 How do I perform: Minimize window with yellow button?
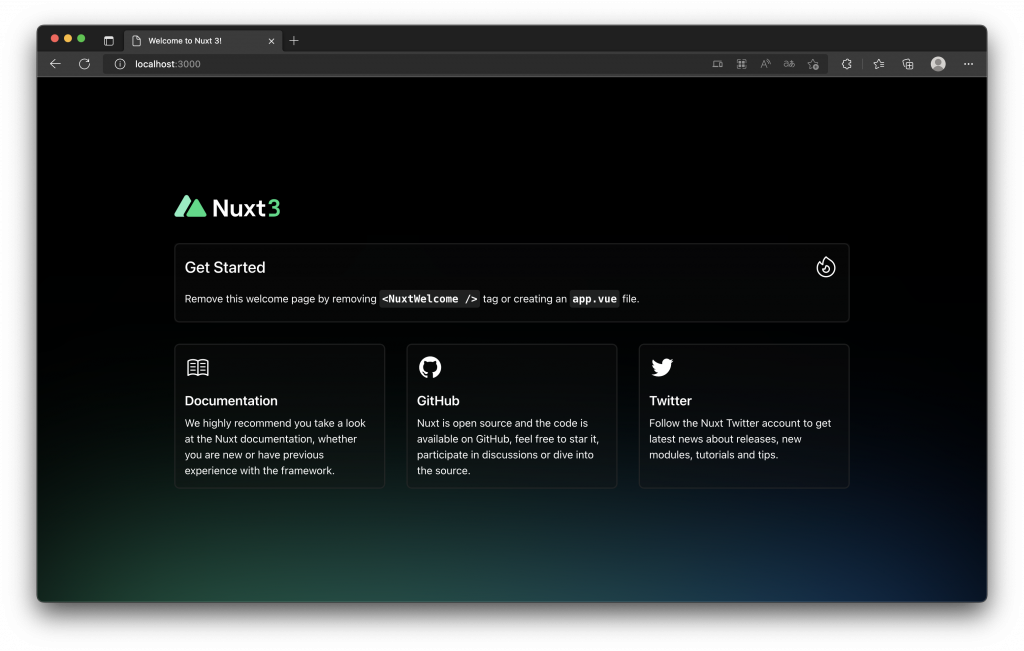pyautogui.click(x=68, y=39)
